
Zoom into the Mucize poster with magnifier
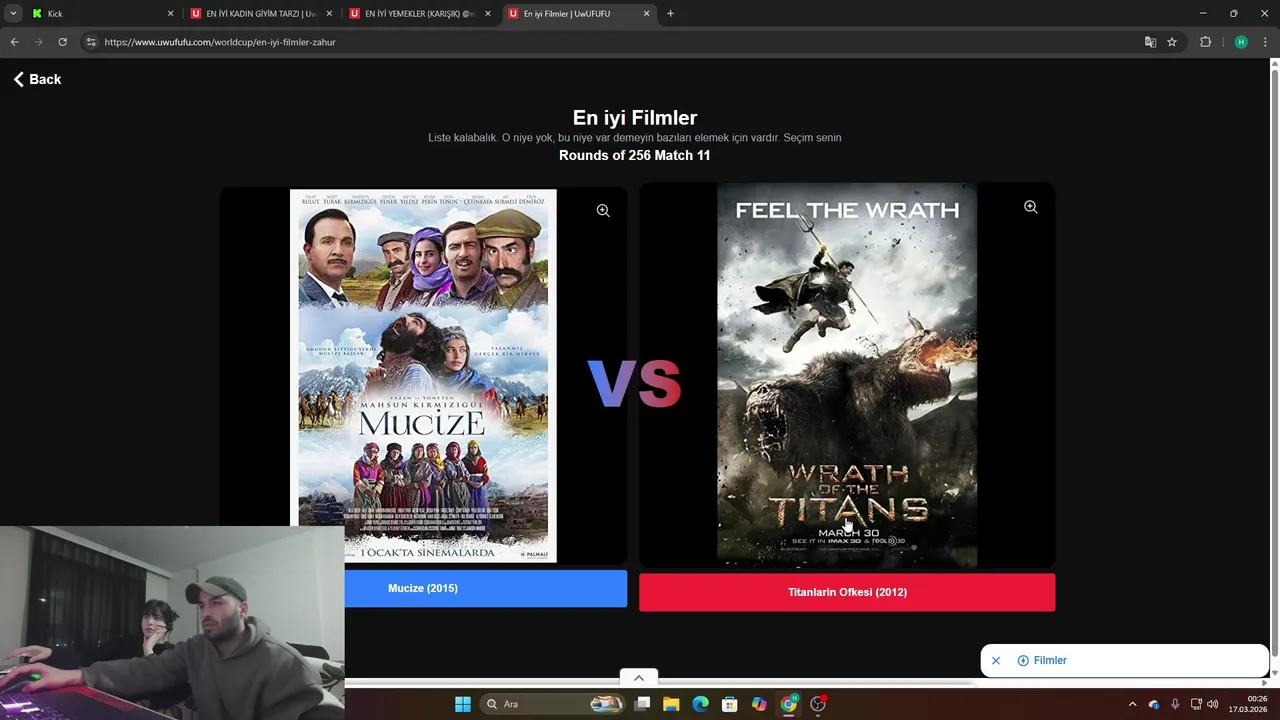pyautogui.click(x=603, y=210)
